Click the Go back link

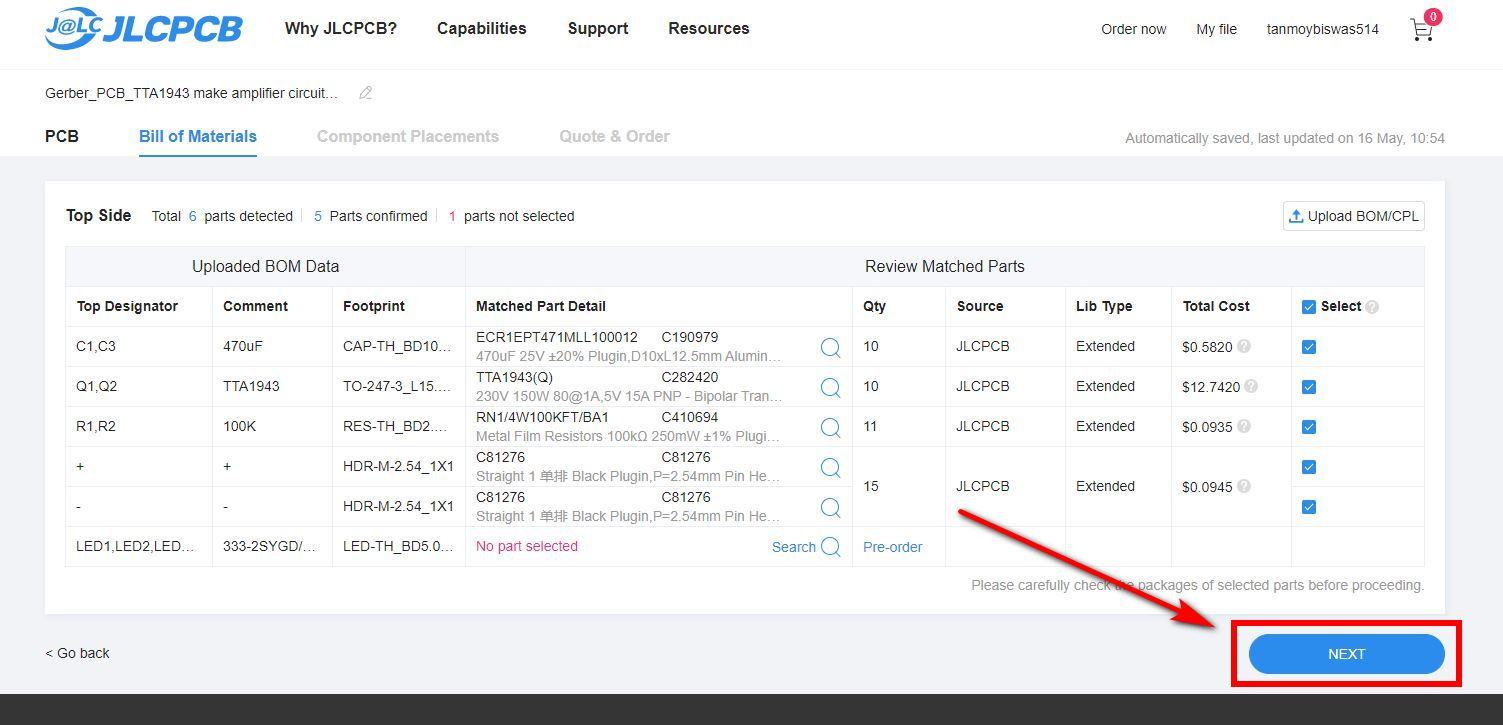78,653
